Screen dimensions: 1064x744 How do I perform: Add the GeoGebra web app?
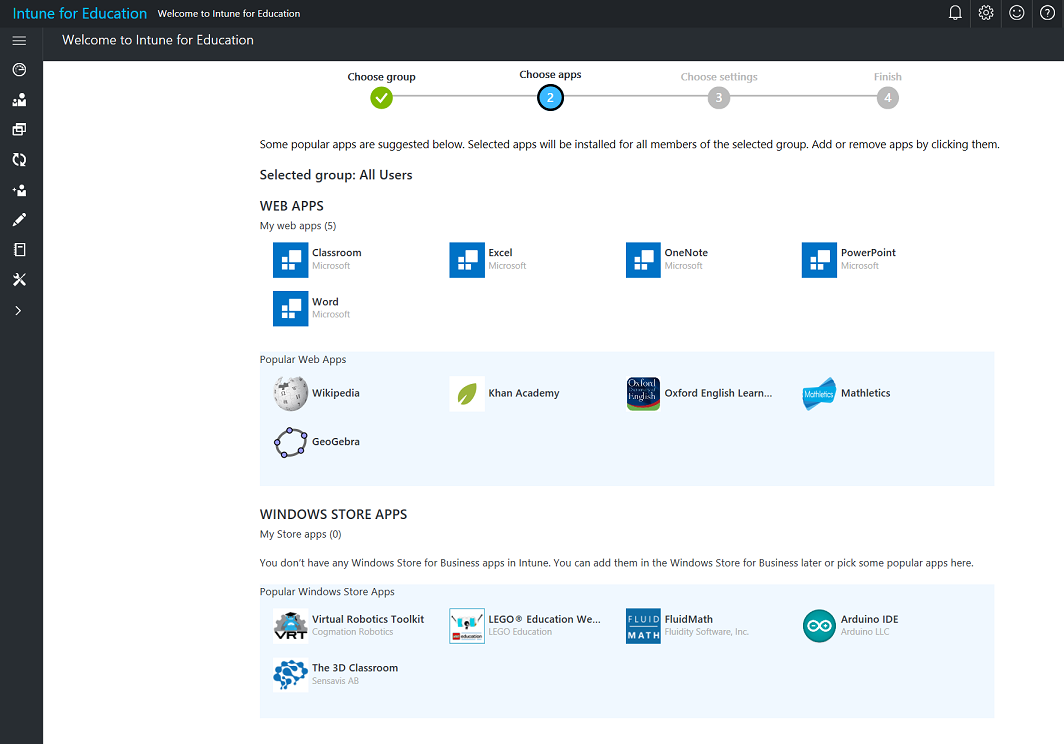pos(316,443)
